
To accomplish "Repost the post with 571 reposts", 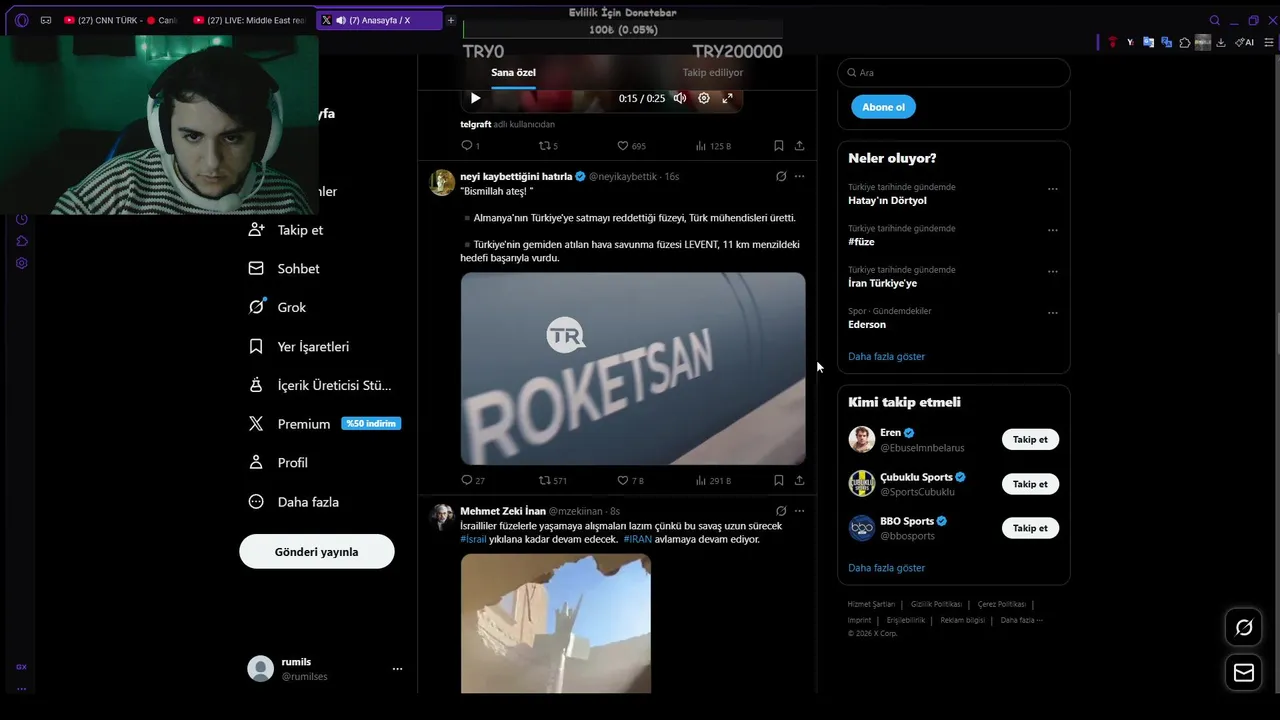I will (x=553, y=480).
